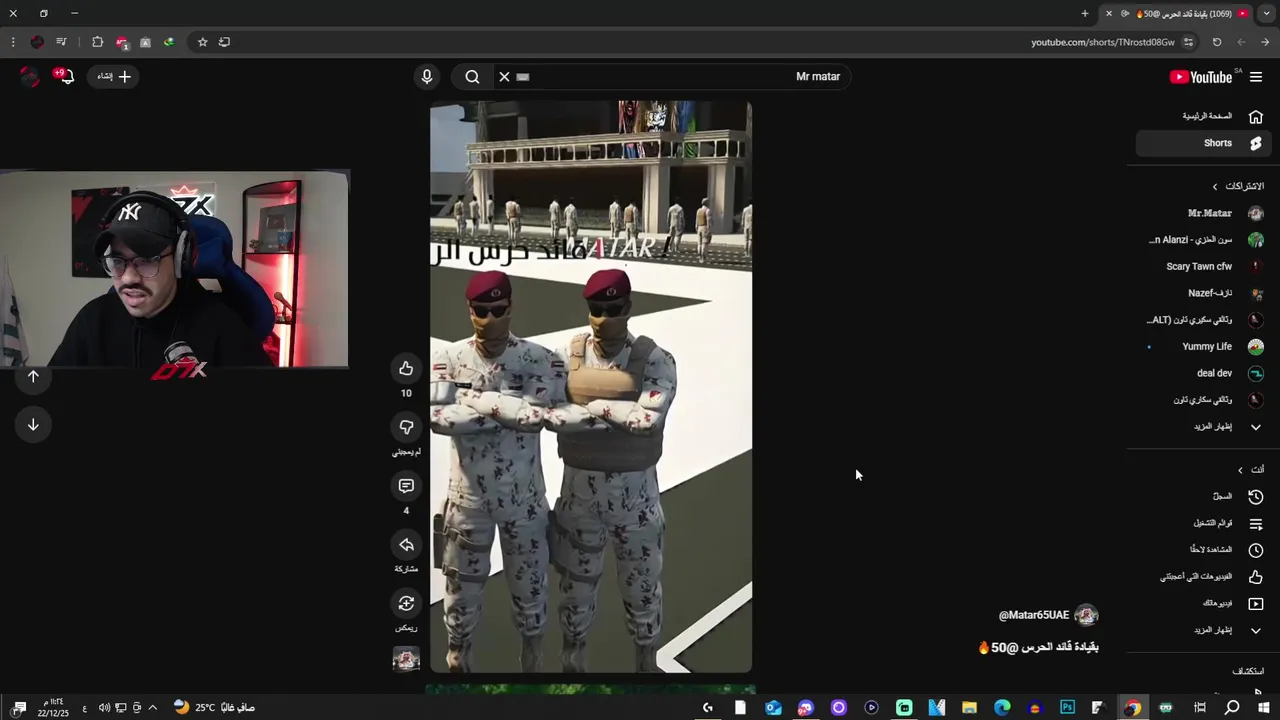
Task: Open browser tab search dropdown
Action: click(x=1266, y=13)
